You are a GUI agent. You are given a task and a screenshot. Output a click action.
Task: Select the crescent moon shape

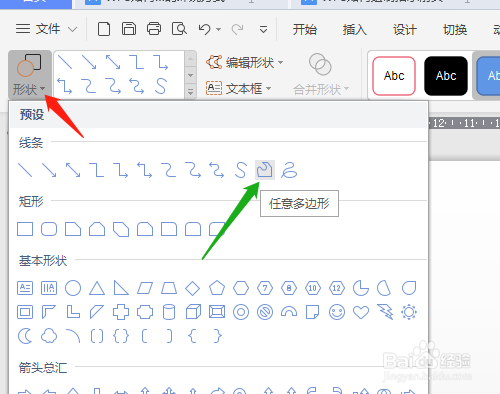tap(25, 336)
